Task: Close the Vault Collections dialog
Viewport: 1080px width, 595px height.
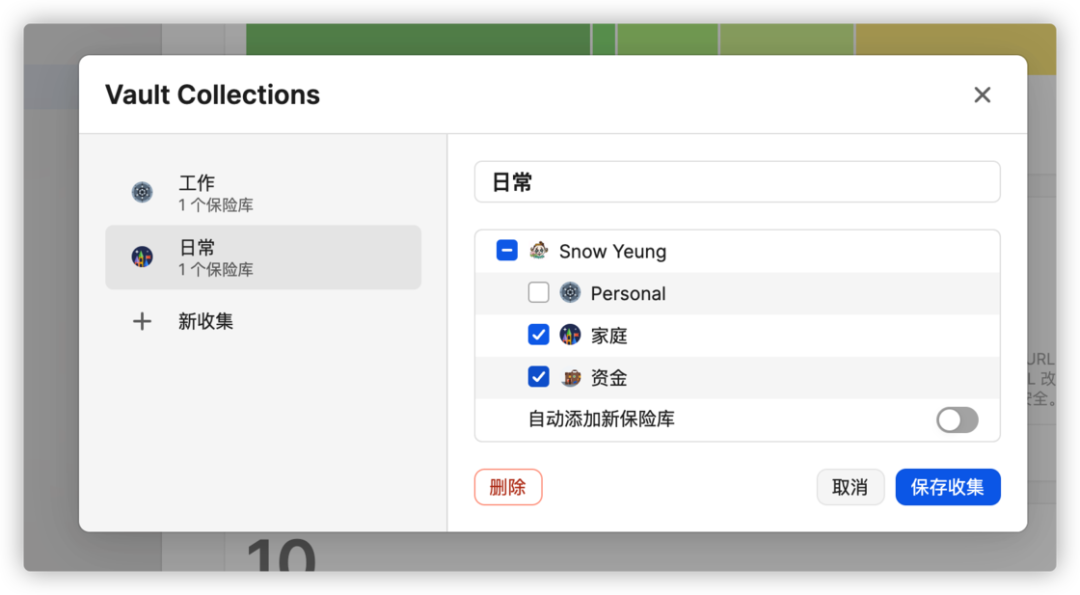Action: [982, 95]
